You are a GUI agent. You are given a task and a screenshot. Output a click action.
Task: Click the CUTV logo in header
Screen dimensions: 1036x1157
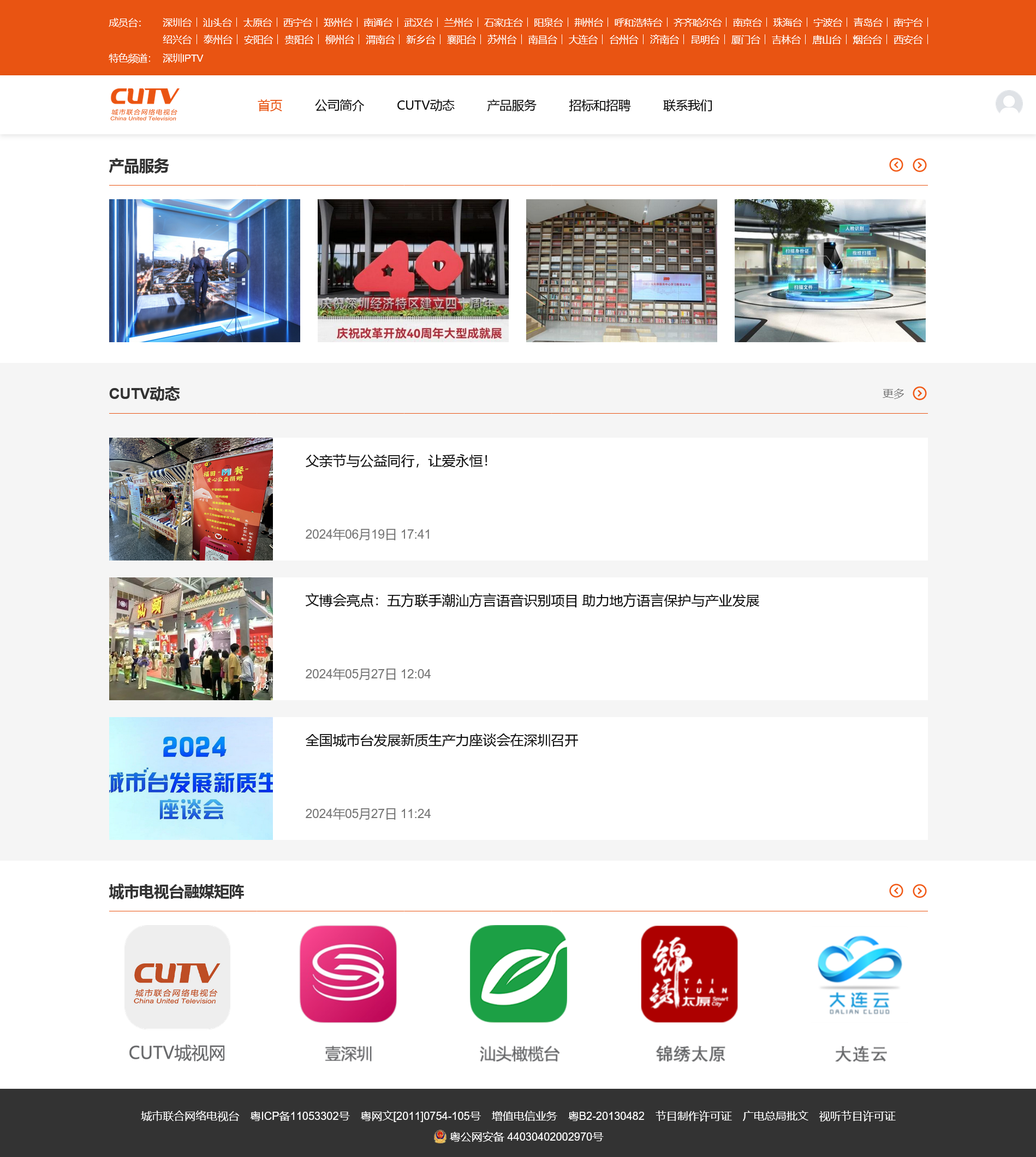[145, 105]
